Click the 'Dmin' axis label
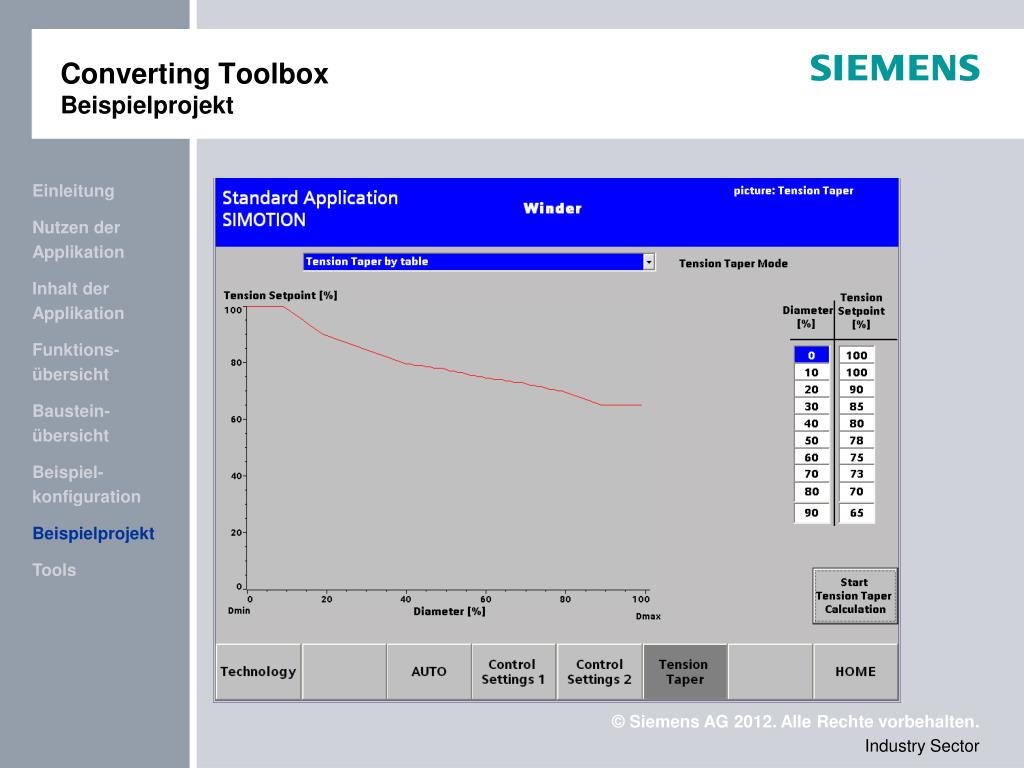This screenshot has height=768, width=1024. click(239, 611)
